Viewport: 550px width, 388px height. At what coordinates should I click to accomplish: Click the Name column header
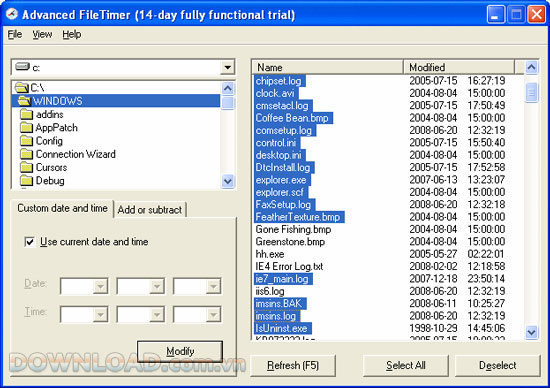pyautogui.click(x=328, y=67)
